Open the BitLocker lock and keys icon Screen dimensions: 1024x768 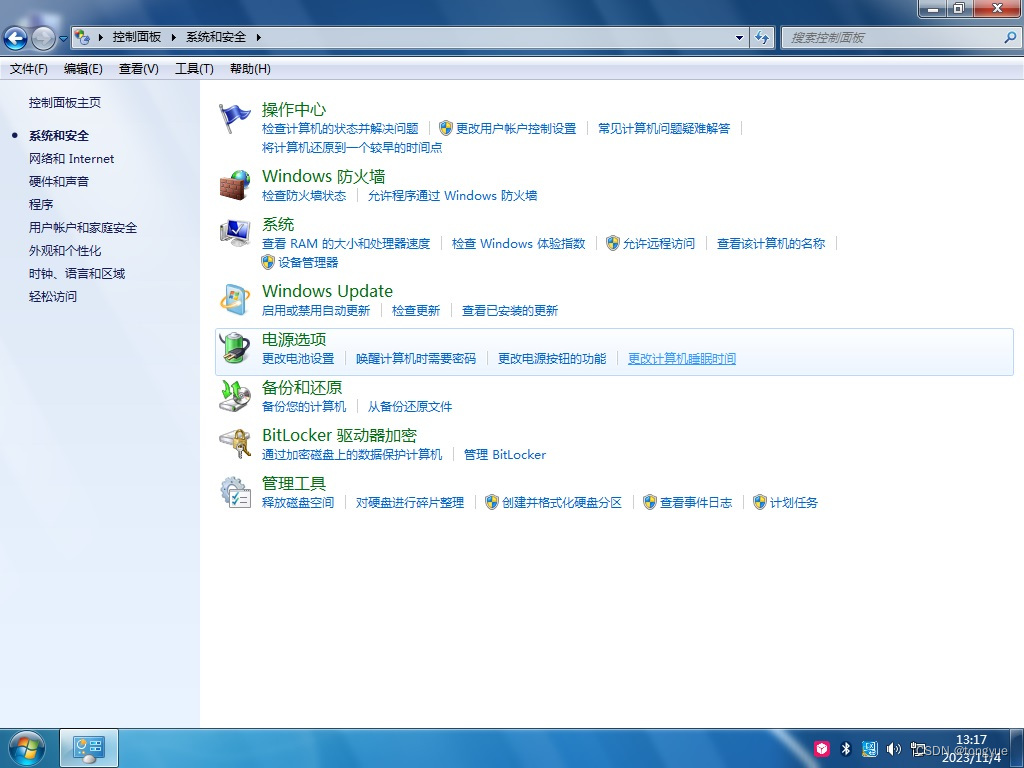pyautogui.click(x=234, y=444)
